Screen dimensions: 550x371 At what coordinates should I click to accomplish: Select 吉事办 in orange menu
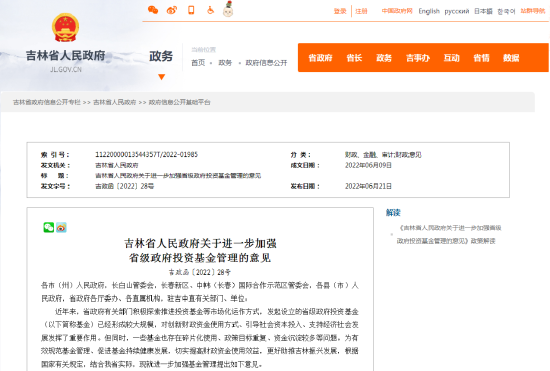(418, 58)
